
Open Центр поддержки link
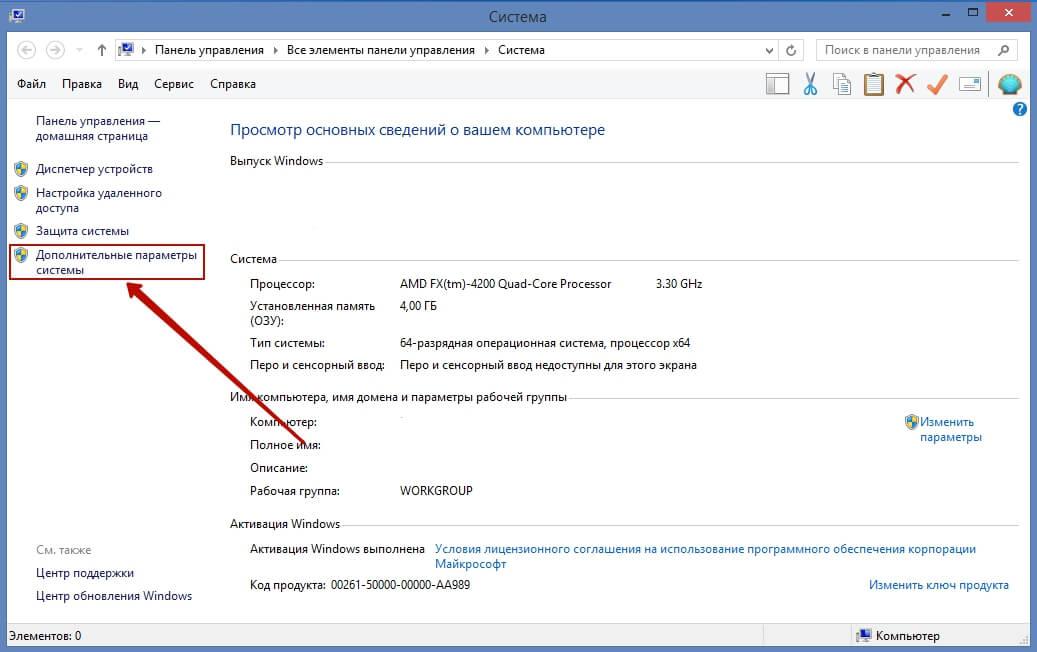(85, 573)
